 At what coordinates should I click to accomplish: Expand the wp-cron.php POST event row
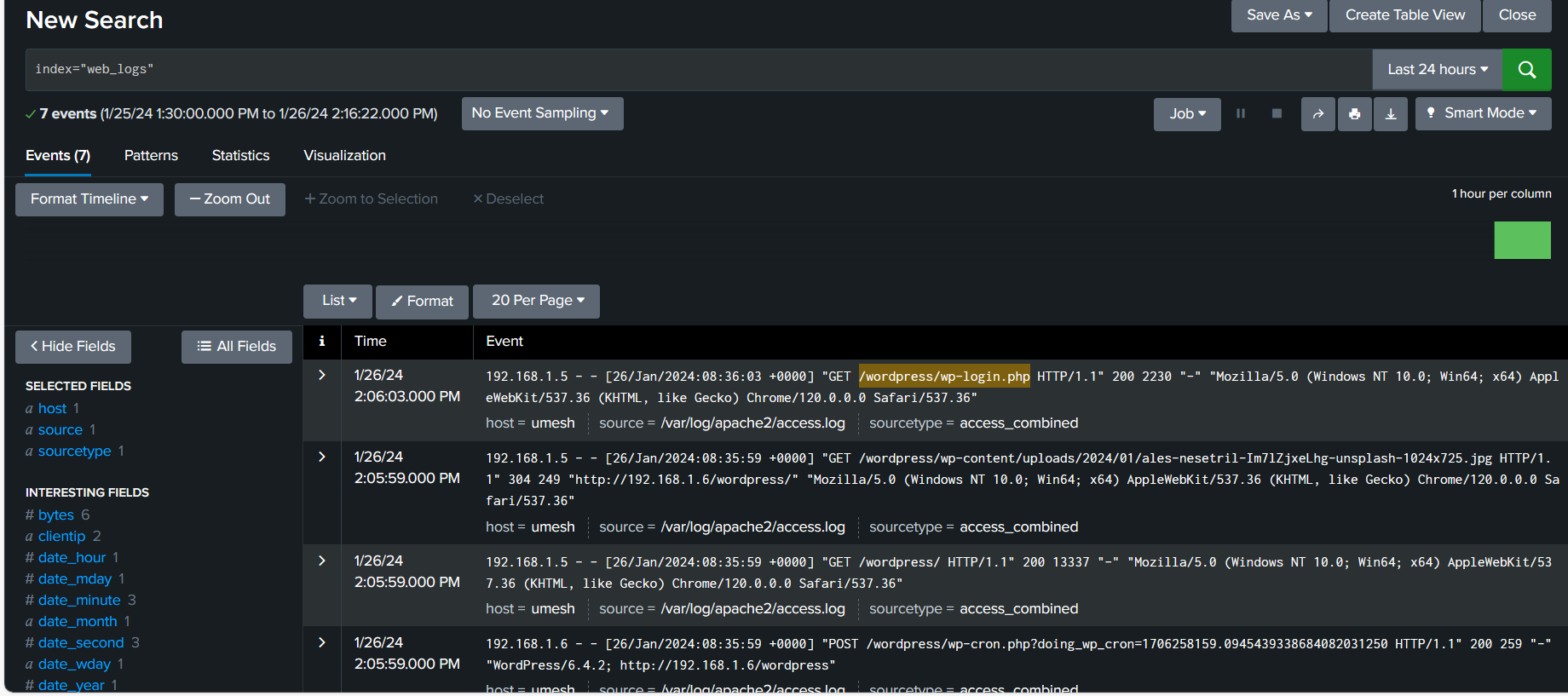(321, 642)
